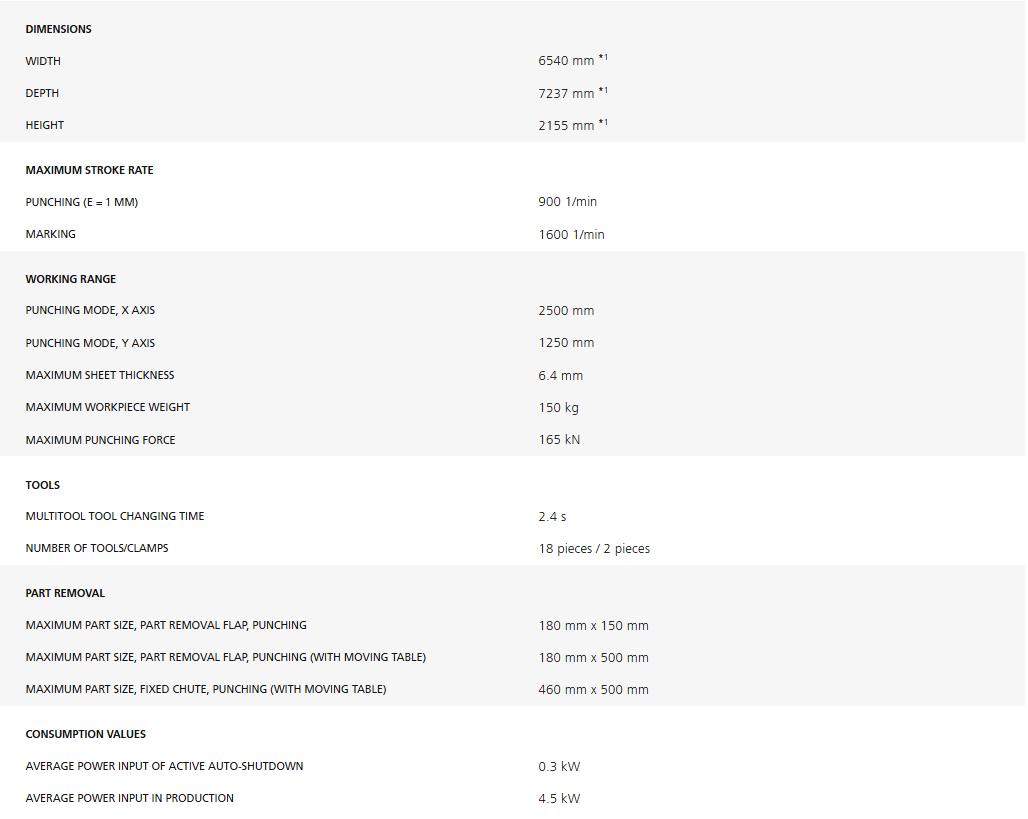This screenshot has width=1028, height=819.
Task: Select the DIMENSIONS section heading
Action: tap(58, 29)
